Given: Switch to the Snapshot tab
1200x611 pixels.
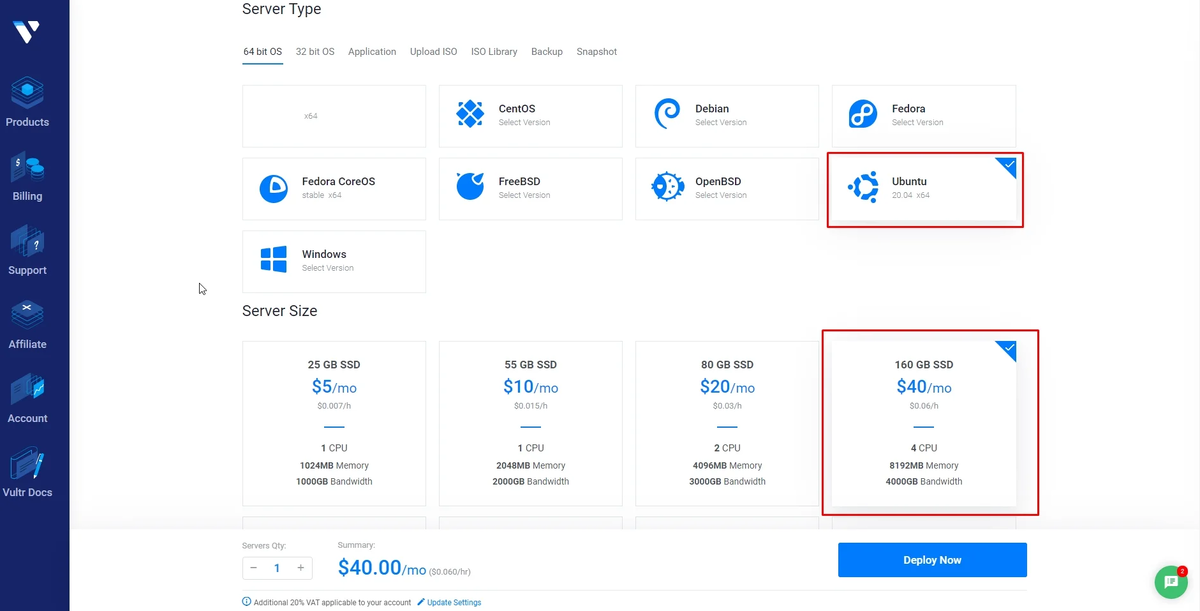Looking at the screenshot, I should (x=597, y=52).
